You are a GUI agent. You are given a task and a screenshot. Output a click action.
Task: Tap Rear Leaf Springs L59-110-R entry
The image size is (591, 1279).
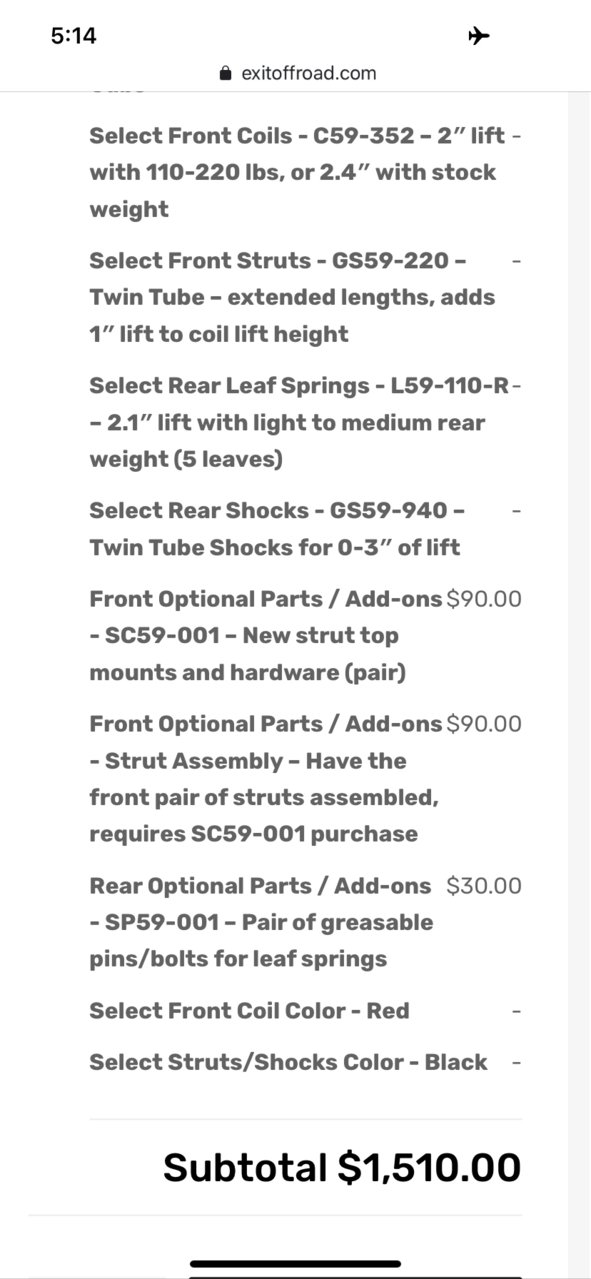(x=299, y=422)
